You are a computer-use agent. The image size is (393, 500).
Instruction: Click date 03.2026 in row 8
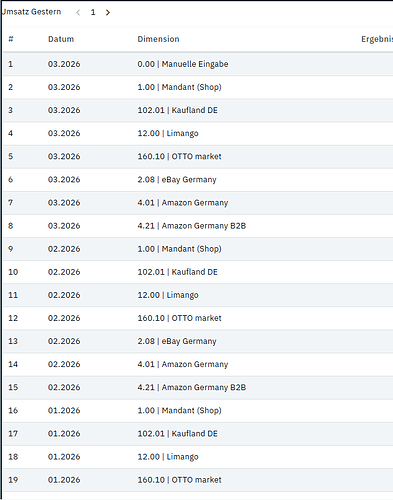64,226
